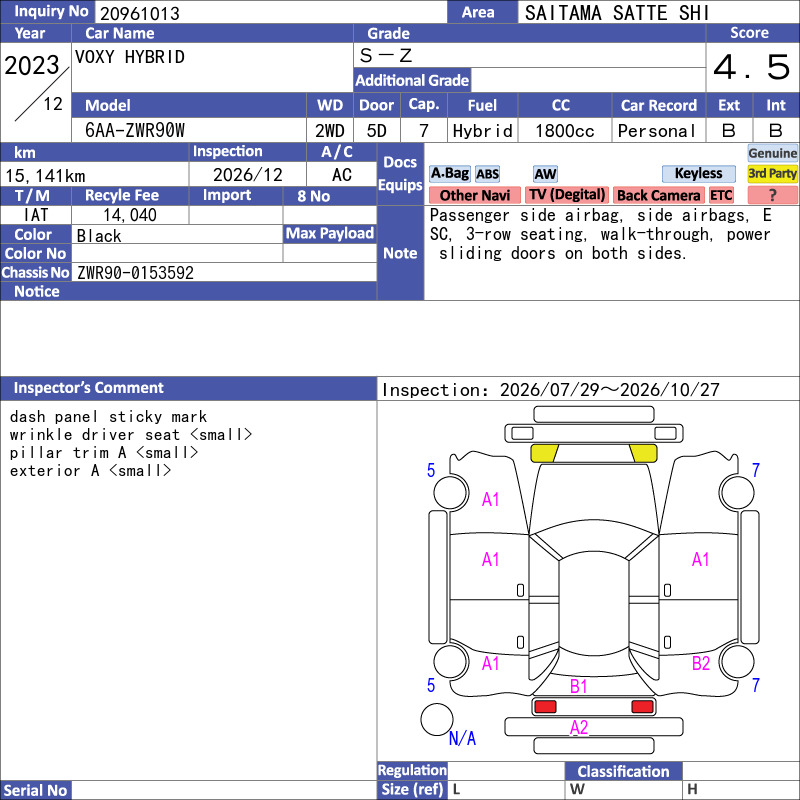Click the B2 damage mark on diagram
The width and height of the screenshot is (800, 800).
click(701, 663)
